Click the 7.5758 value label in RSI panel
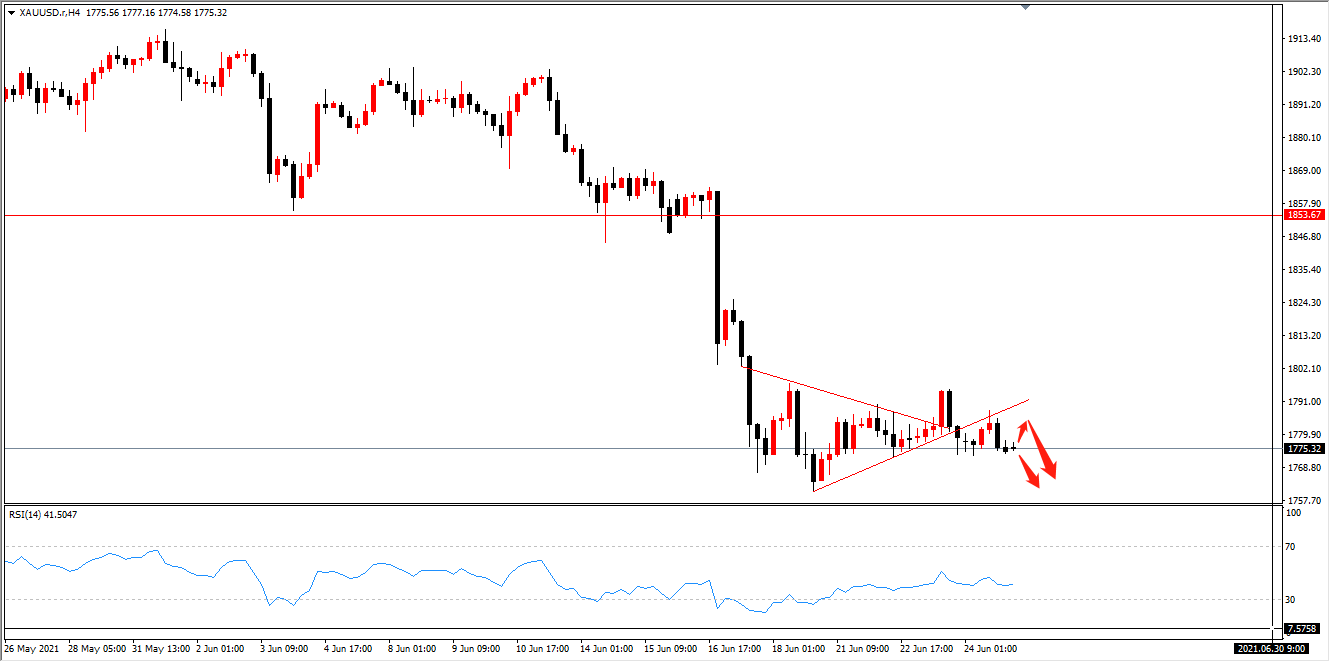 point(1304,629)
